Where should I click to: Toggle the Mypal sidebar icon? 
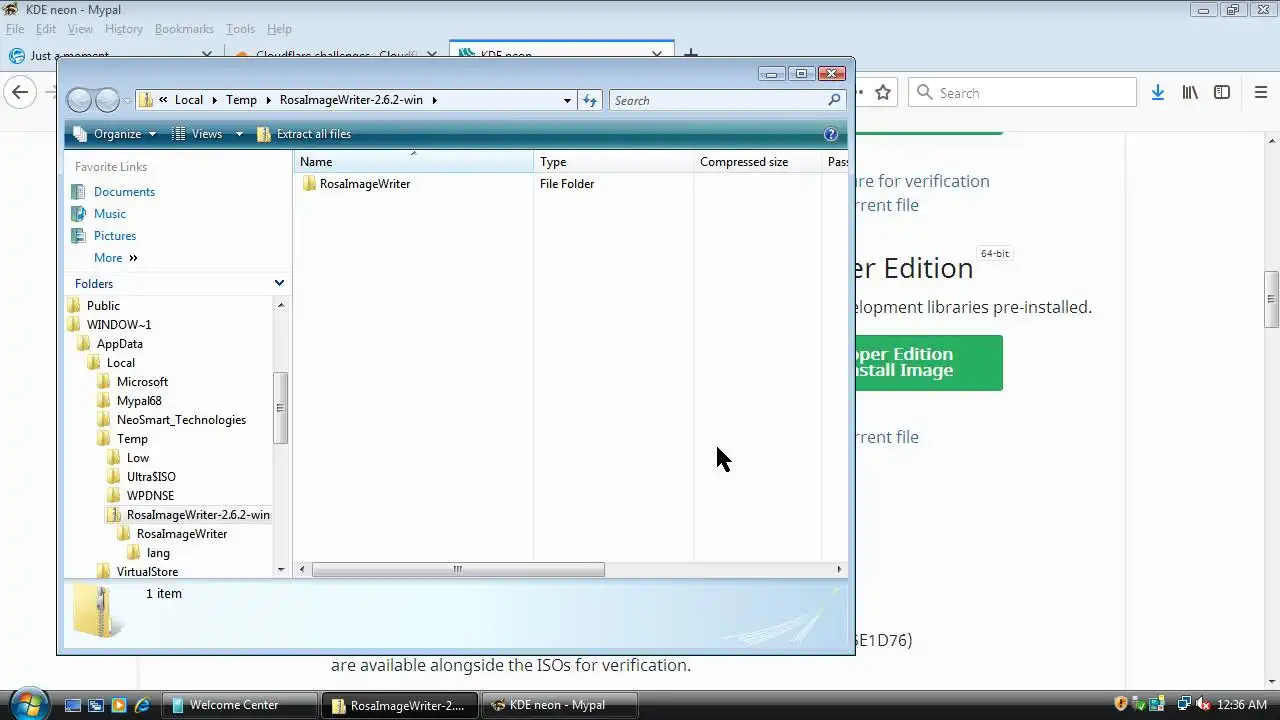pos(1222,93)
